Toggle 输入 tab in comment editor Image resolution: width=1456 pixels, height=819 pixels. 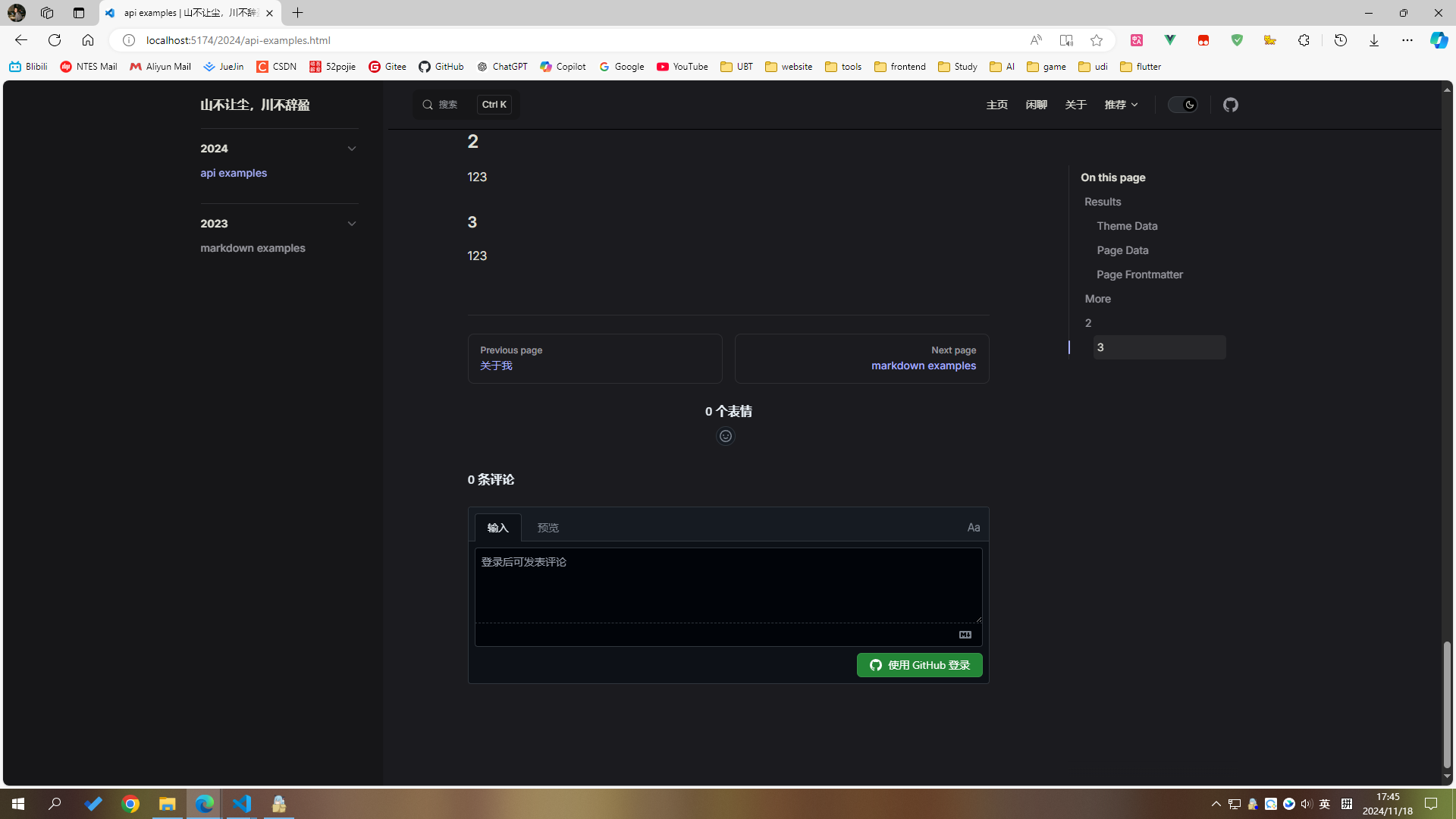(x=497, y=527)
